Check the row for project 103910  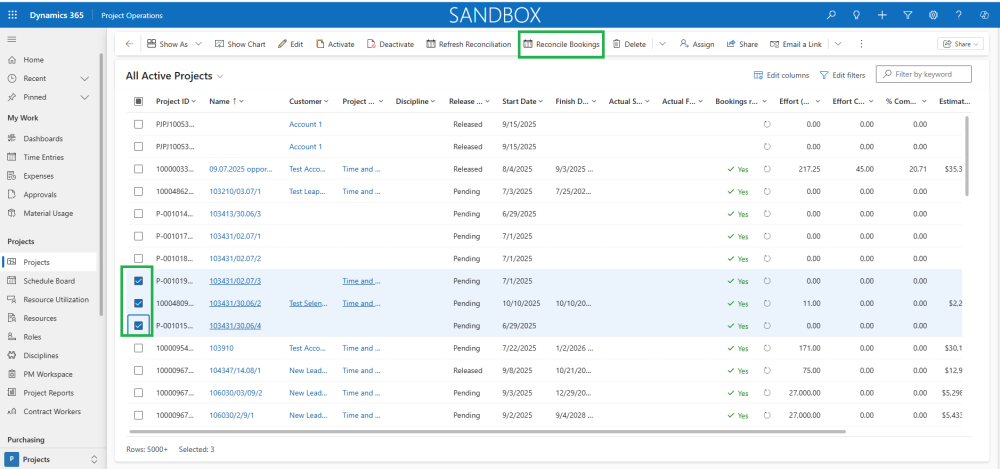coord(138,348)
